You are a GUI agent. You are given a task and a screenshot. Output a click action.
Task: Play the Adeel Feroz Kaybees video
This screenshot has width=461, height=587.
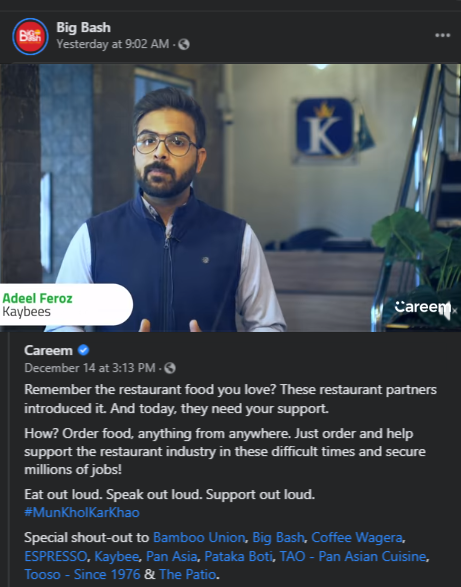pyautogui.click(x=230, y=198)
